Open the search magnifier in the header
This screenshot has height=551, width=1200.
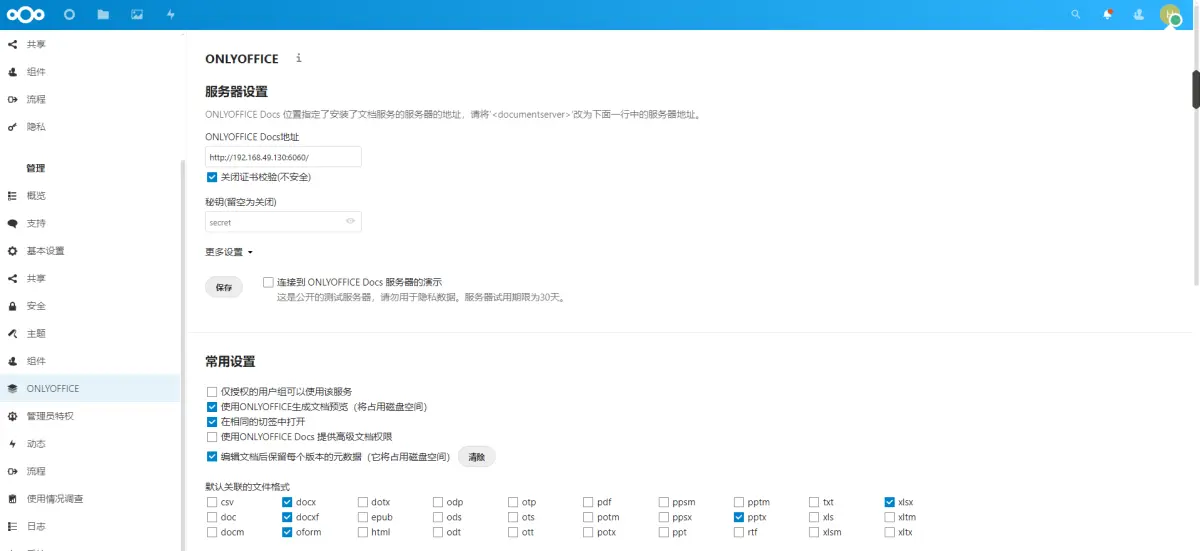coord(1076,15)
